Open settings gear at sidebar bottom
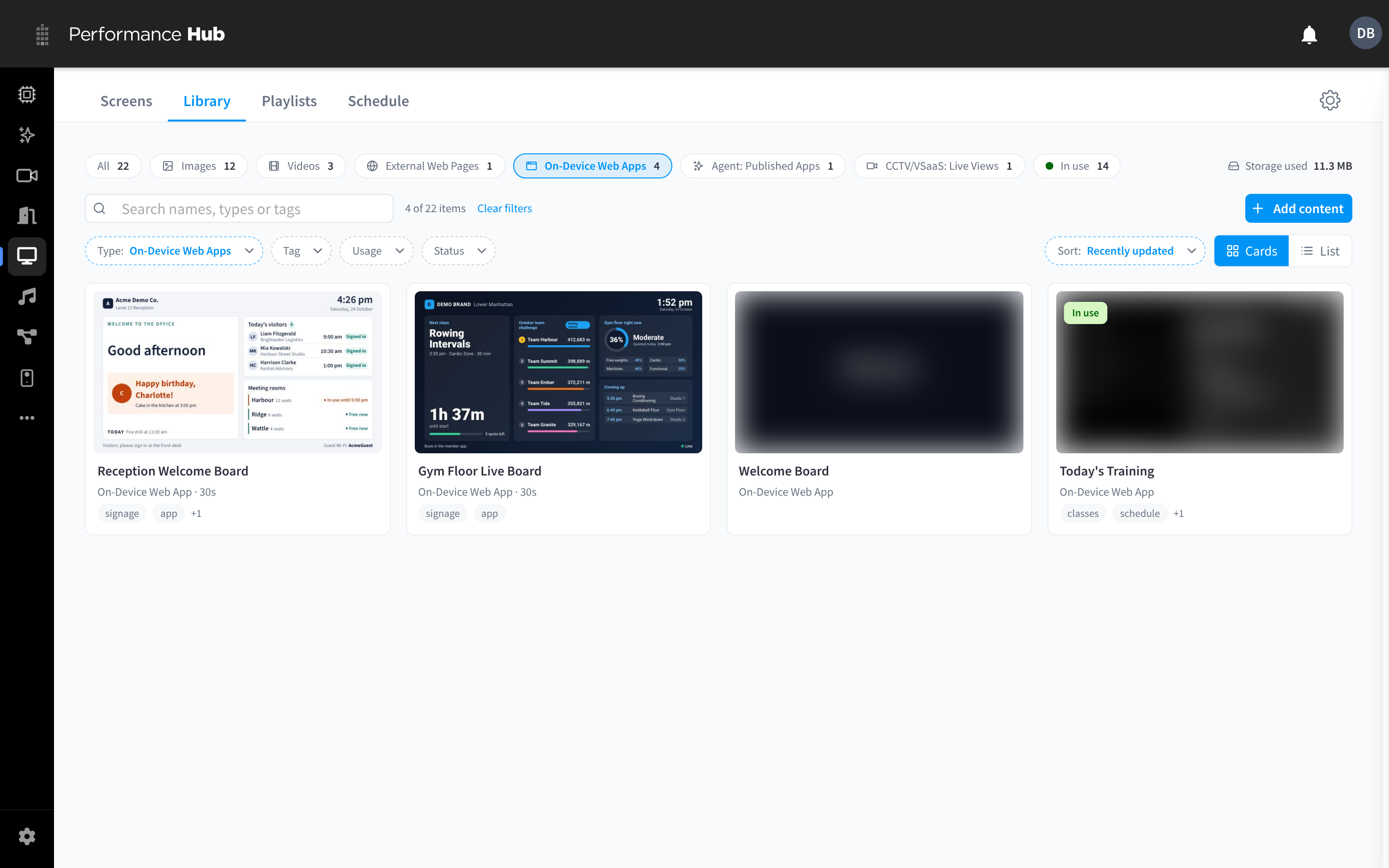 pyautogui.click(x=27, y=837)
